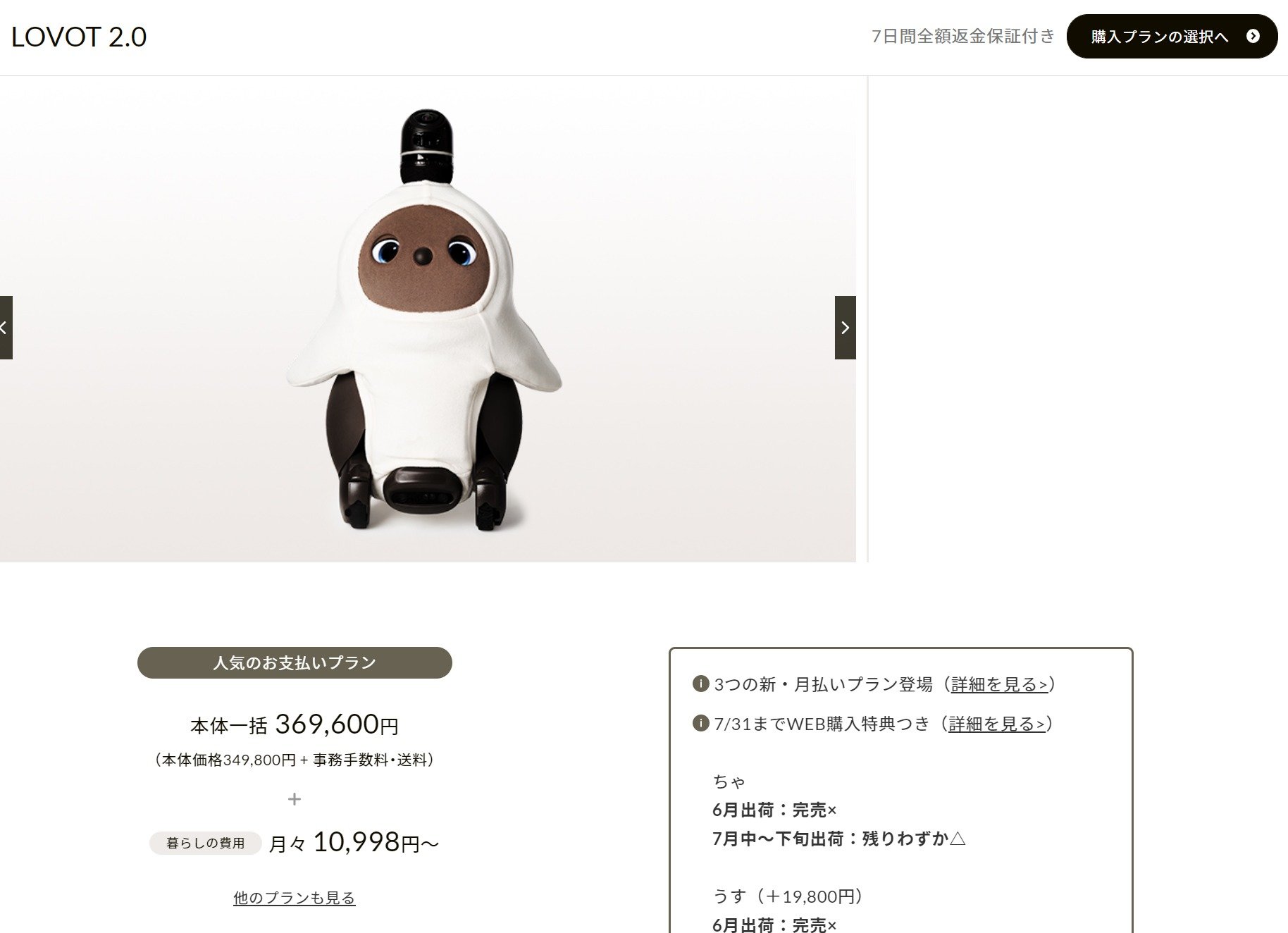Click the white-suited LOVOT robot photo
The height and width of the screenshot is (933, 1288).
tap(423, 319)
